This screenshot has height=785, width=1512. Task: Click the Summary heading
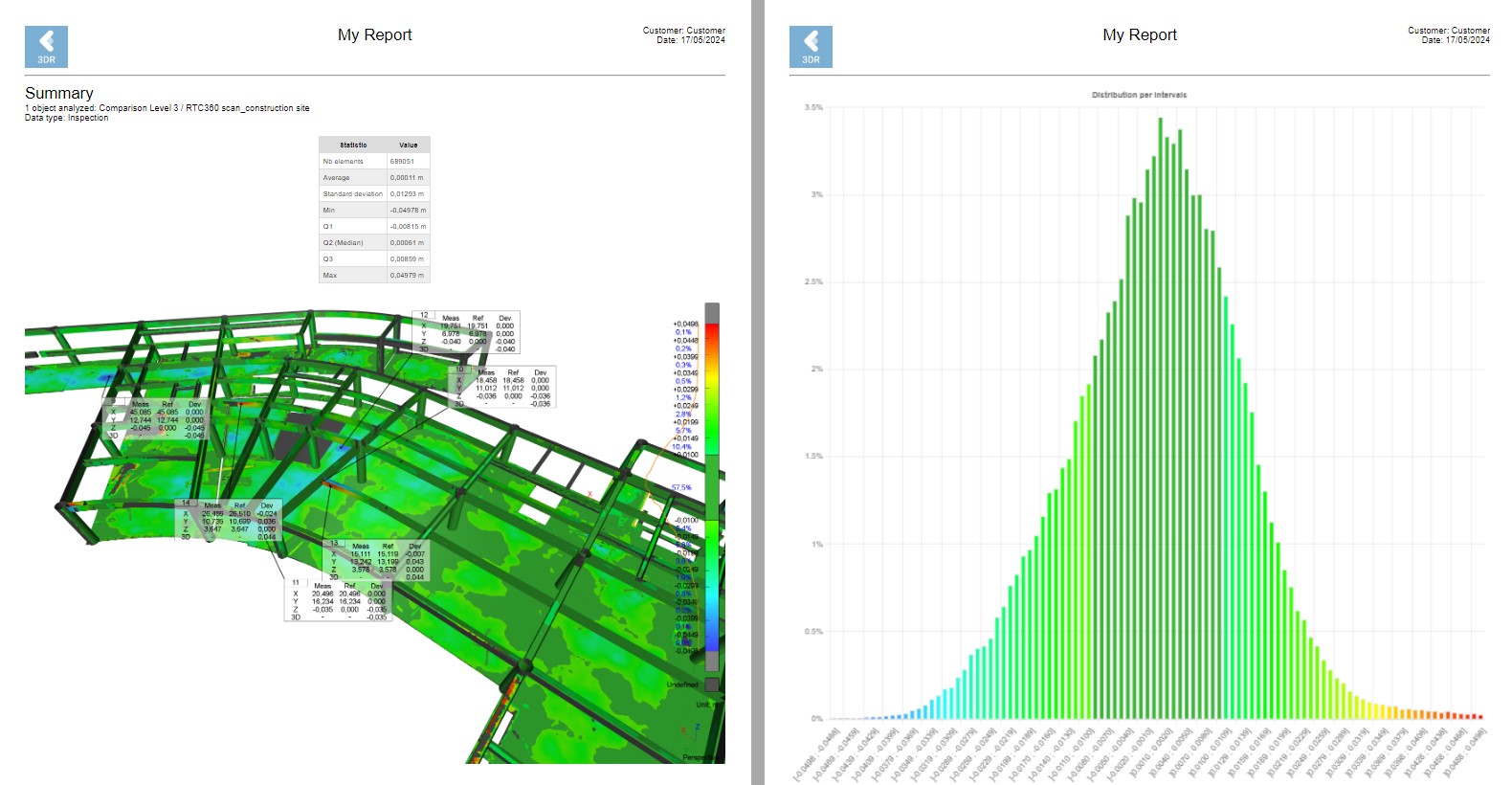(x=59, y=93)
